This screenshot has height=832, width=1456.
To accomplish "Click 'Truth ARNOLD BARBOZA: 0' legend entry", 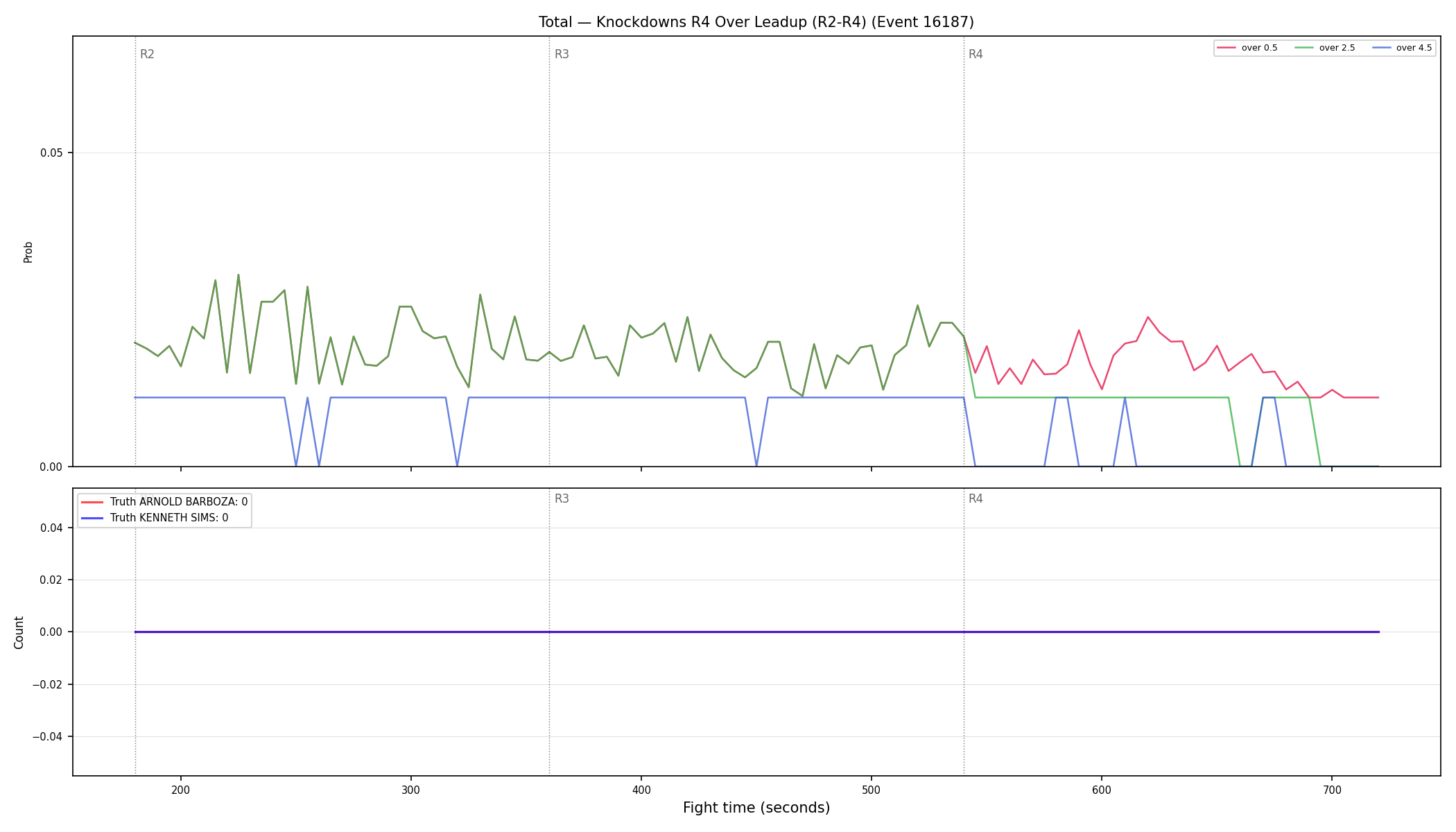I will click(x=164, y=502).
